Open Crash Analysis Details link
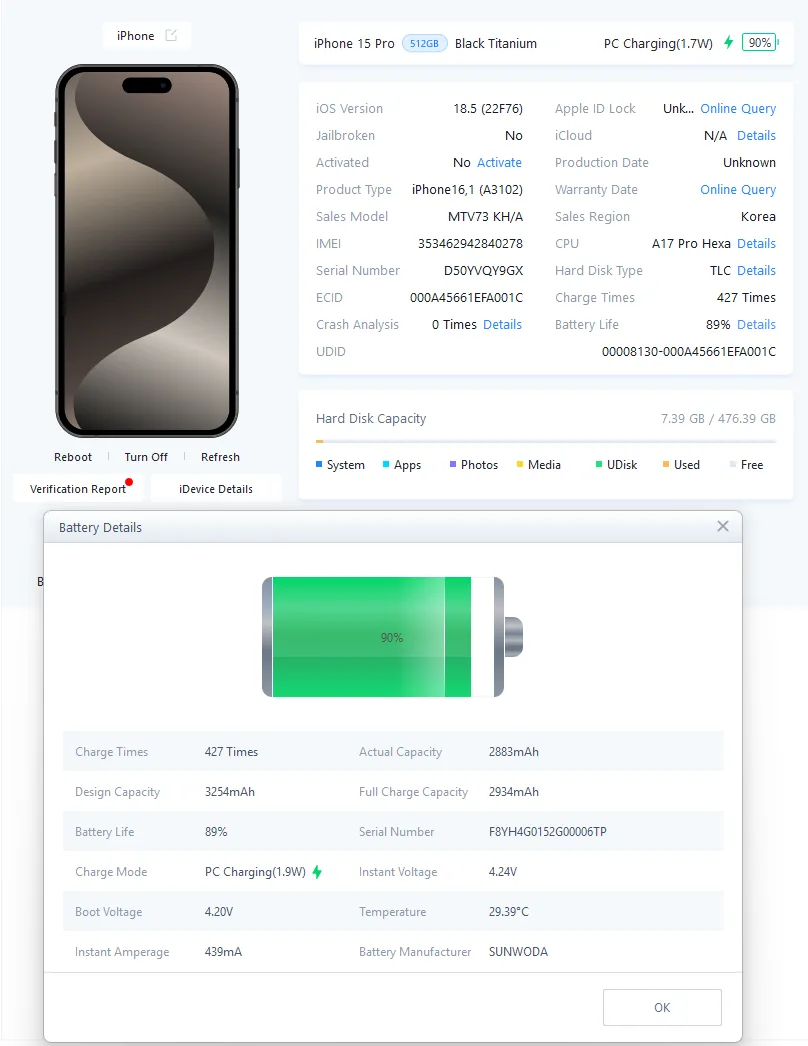Screen dimensions: 808x1046 click(502, 325)
